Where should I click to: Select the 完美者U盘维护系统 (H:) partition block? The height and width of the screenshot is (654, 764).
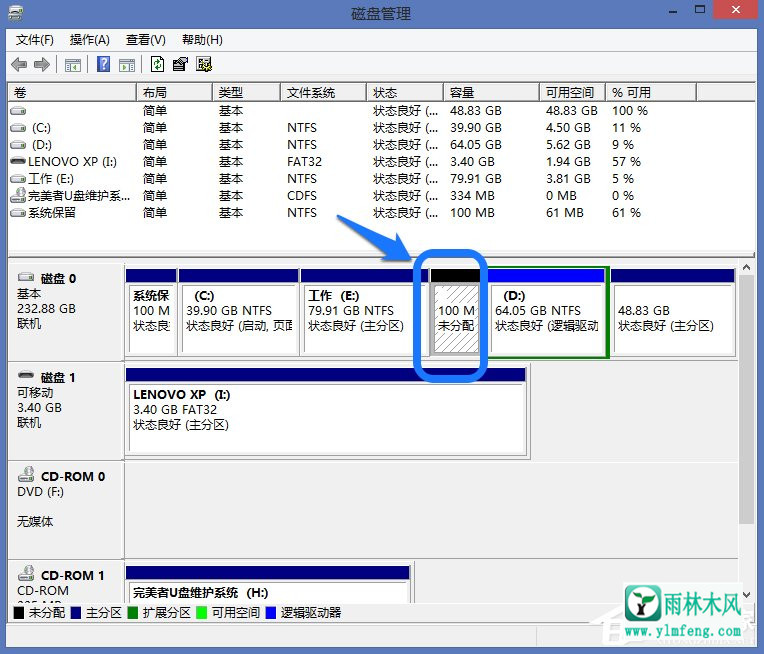coord(267,584)
